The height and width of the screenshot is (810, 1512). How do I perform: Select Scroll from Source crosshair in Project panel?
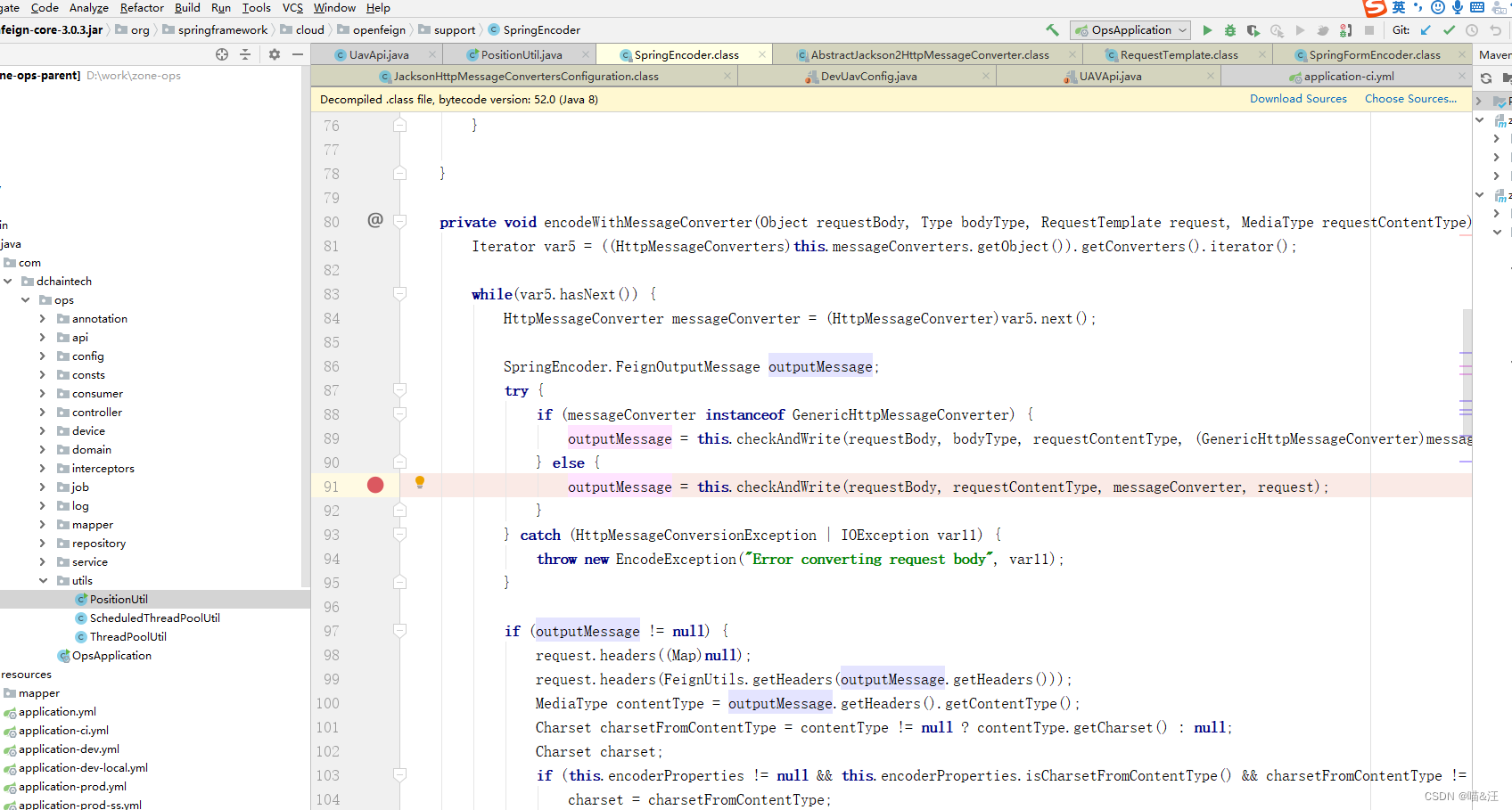coord(221,53)
